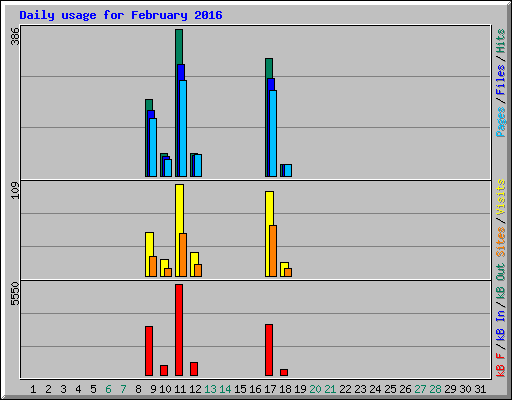This screenshot has height=400, width=512.
Task: Click the day 31 axis label
Action: click(480, 389)
